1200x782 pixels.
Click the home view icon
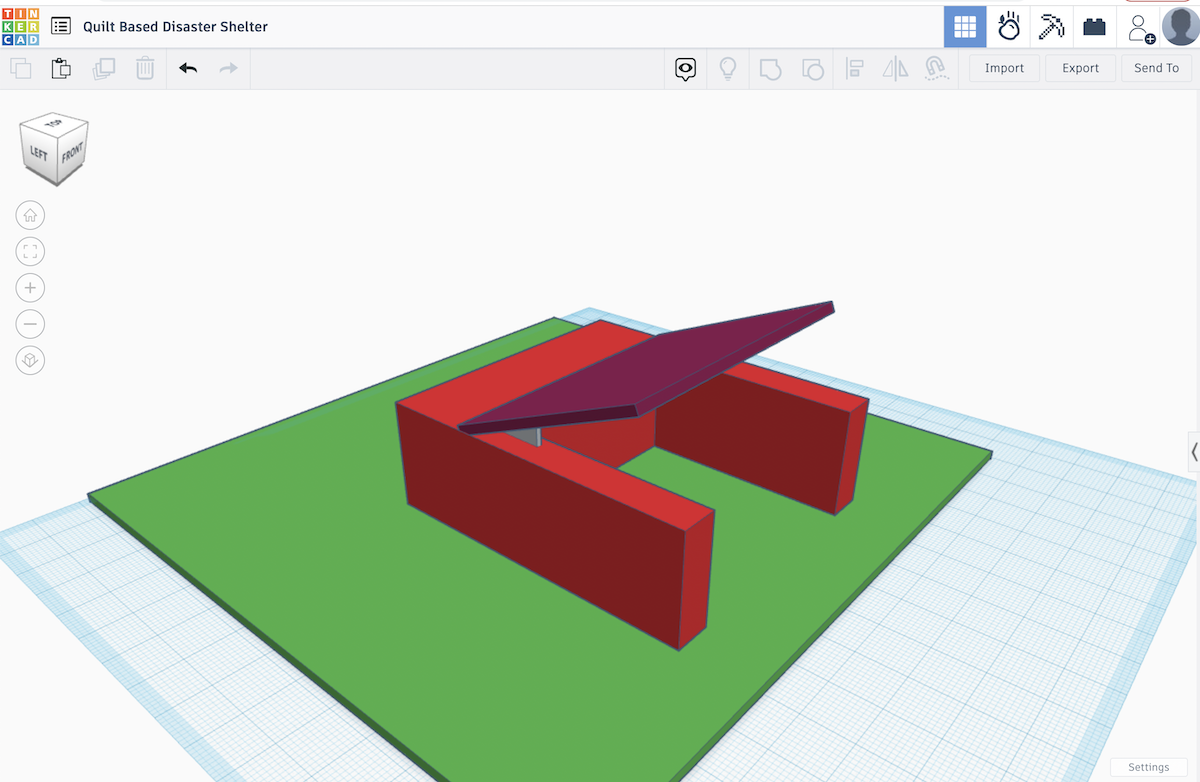coord(30,215)
